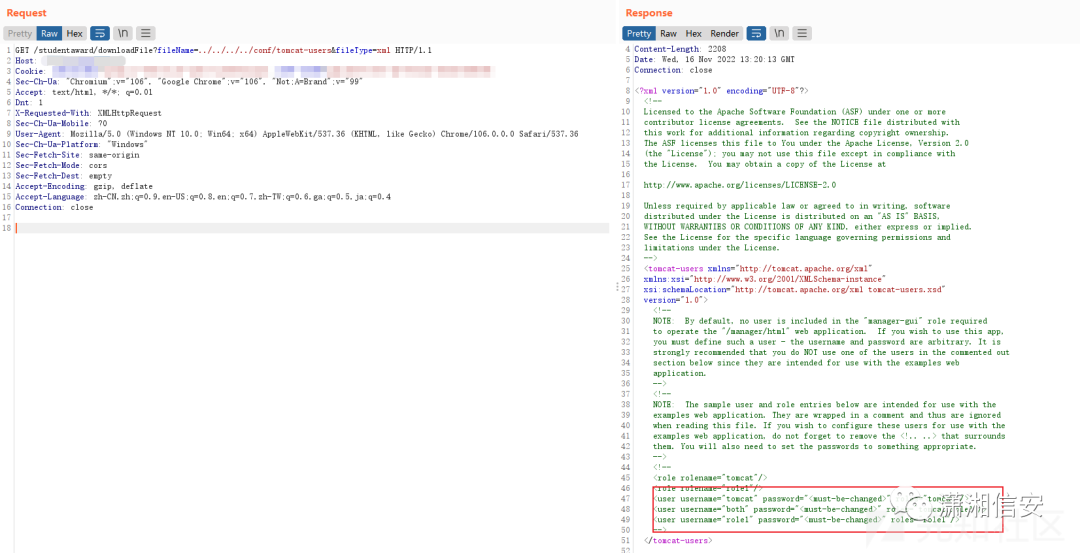Click the <?xml version="1.0" declaration line
1080x553 pixels.
721,91
